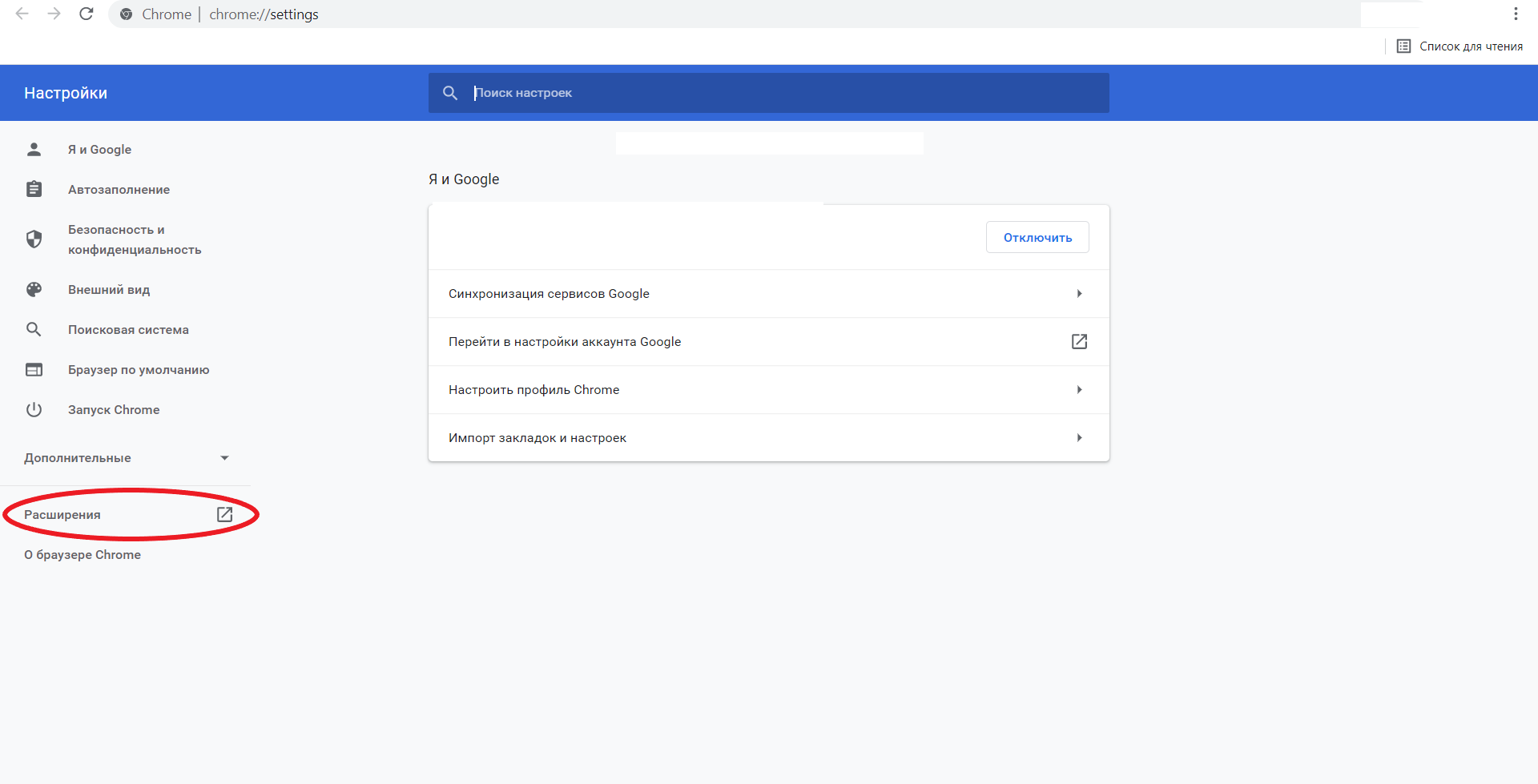The height and width of the screenshot is (784, 1538).
Task: Click the clipboard icon for Автозаполнение
Action: coord(34,189)
